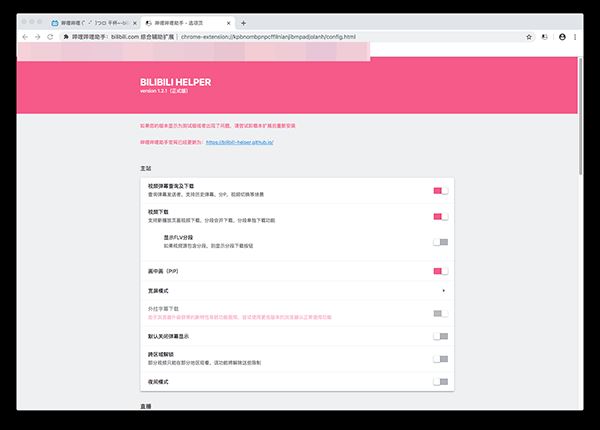Disable the 画中画 (PiP) toggle
The height and width of the screenshot is (430, 600).
[440, 271]
